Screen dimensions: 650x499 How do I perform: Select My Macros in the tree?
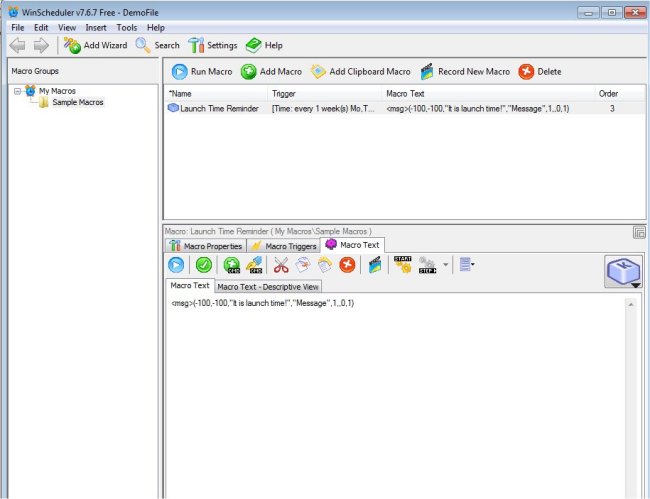[57, 91]
